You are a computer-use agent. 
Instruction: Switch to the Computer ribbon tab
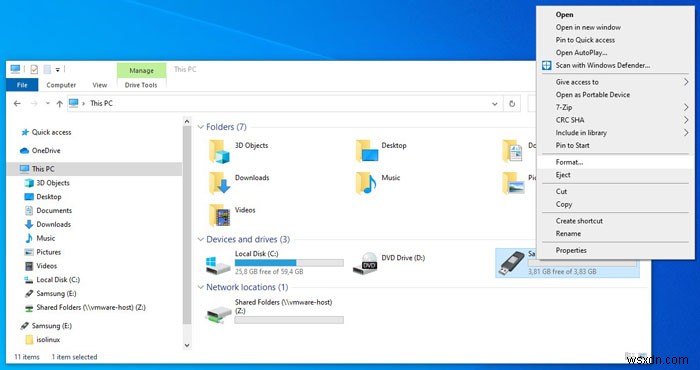click(61, 85)
